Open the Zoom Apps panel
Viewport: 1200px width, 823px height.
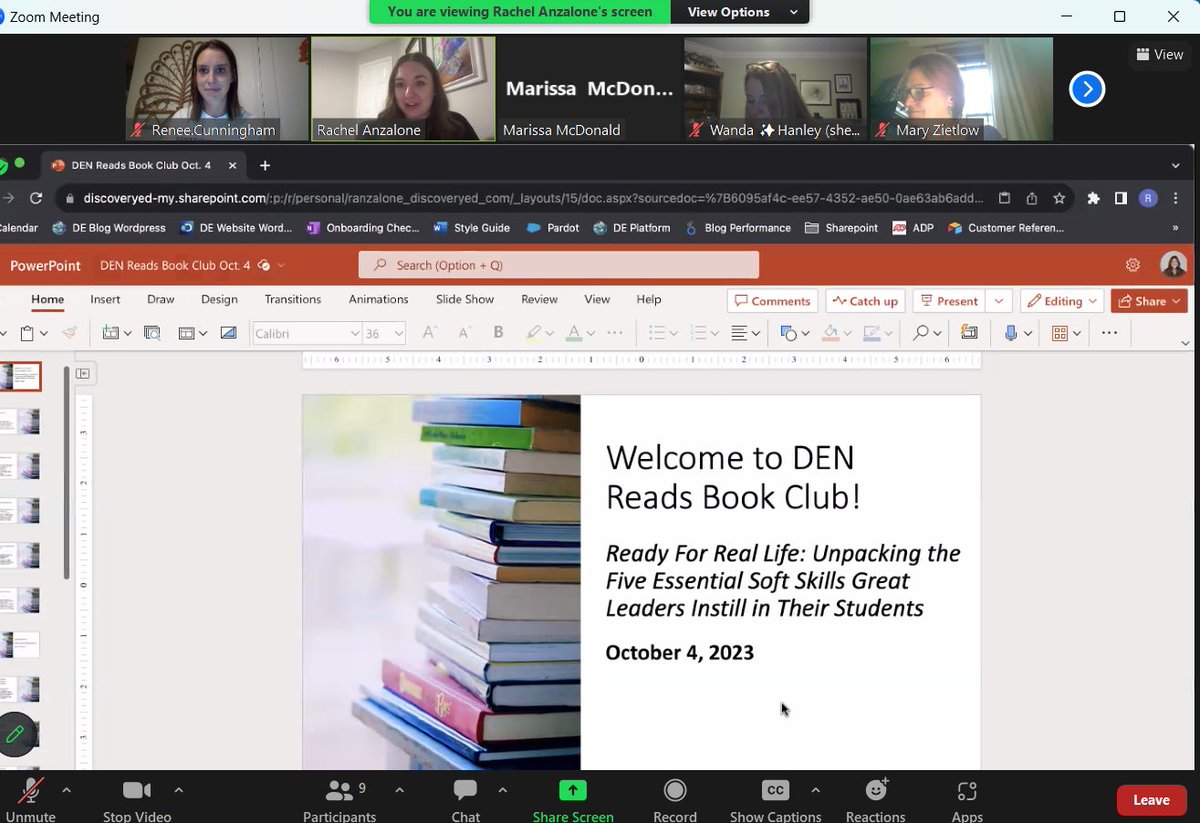point(967,800)
